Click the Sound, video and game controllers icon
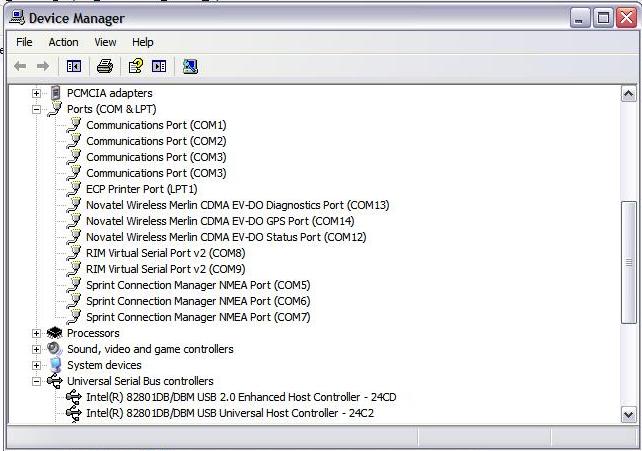Screen dimensions: 642x451 [x=54, y=349]
